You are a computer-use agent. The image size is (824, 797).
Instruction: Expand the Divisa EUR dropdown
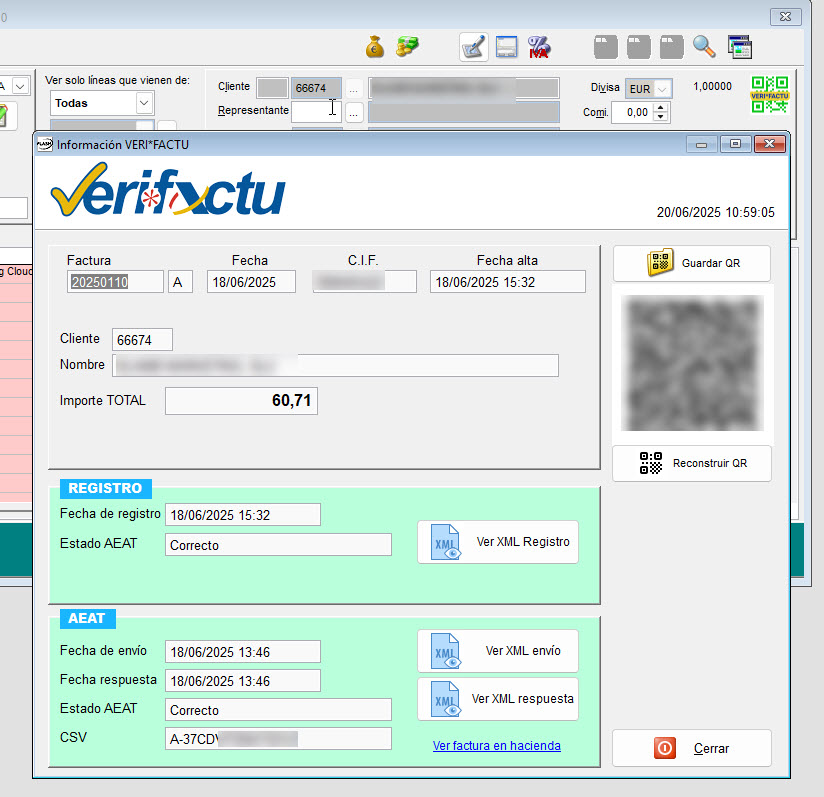[662, 89]
